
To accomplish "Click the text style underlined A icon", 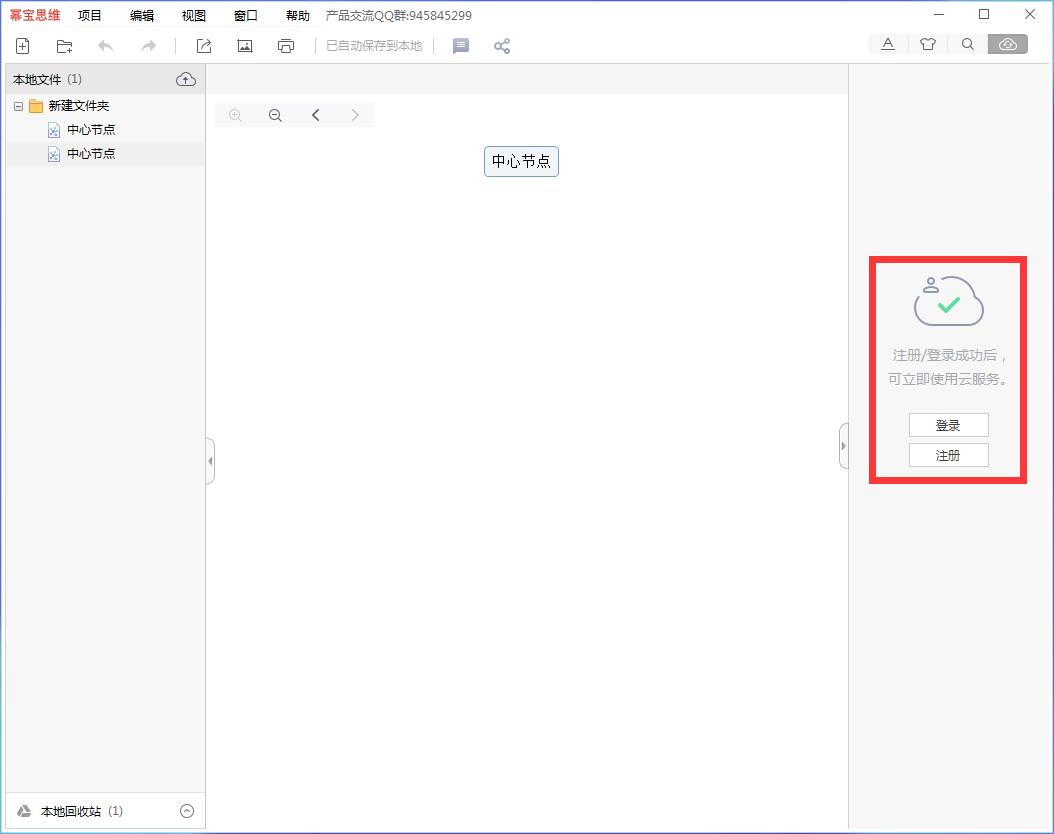I will [888, 44].
